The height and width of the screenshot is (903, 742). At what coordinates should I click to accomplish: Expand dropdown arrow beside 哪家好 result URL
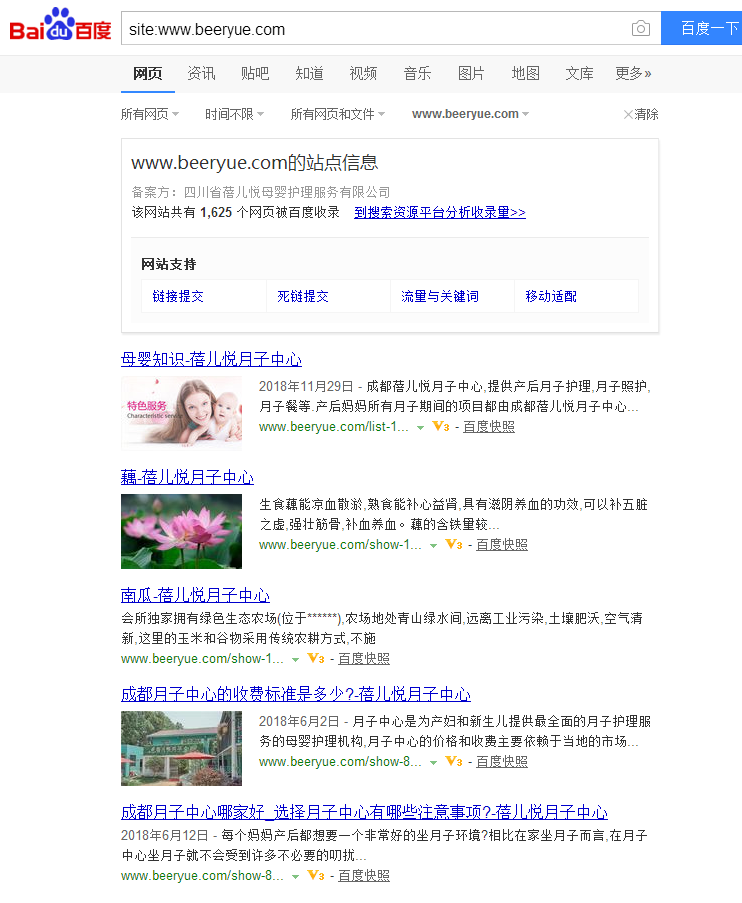coord(296,877)
